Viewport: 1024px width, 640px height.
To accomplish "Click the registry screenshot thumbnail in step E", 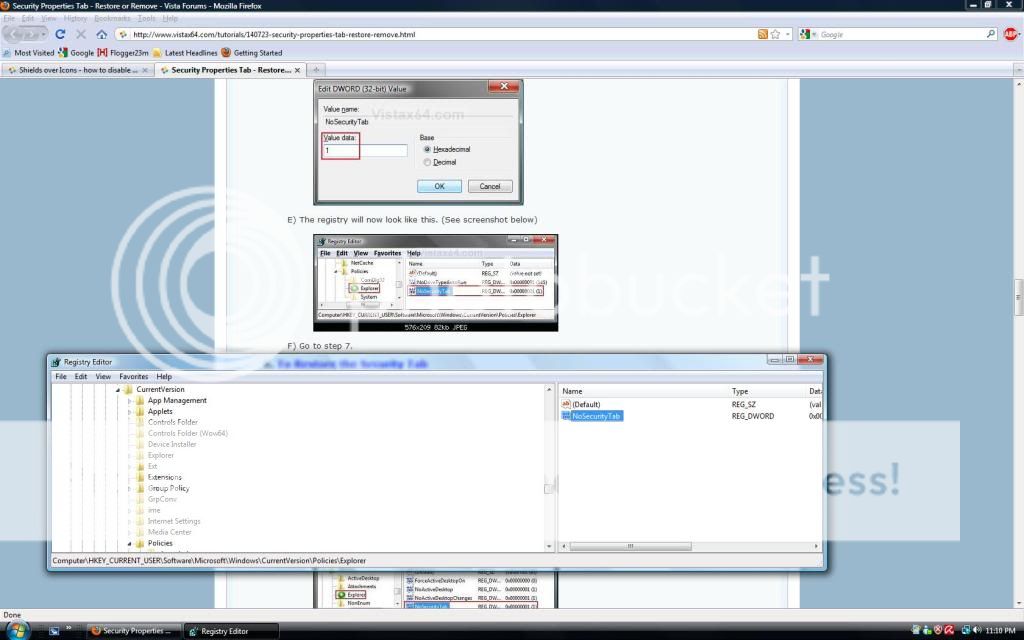I will 436,283.
